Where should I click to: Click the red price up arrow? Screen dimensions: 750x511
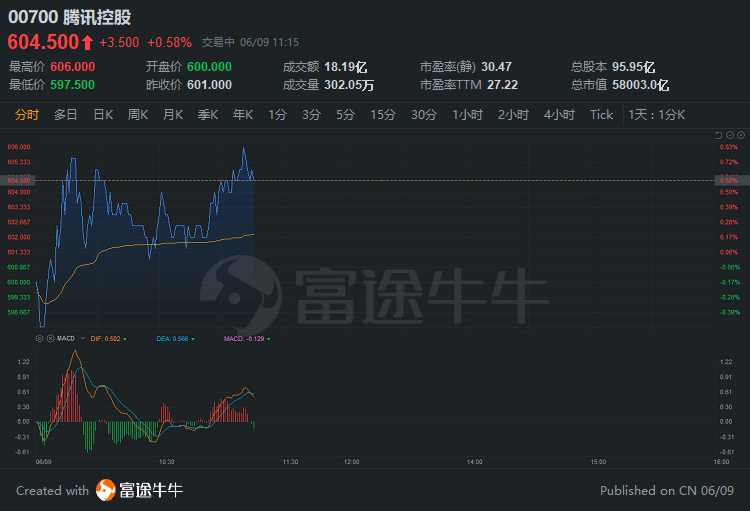tap(88, 42)
